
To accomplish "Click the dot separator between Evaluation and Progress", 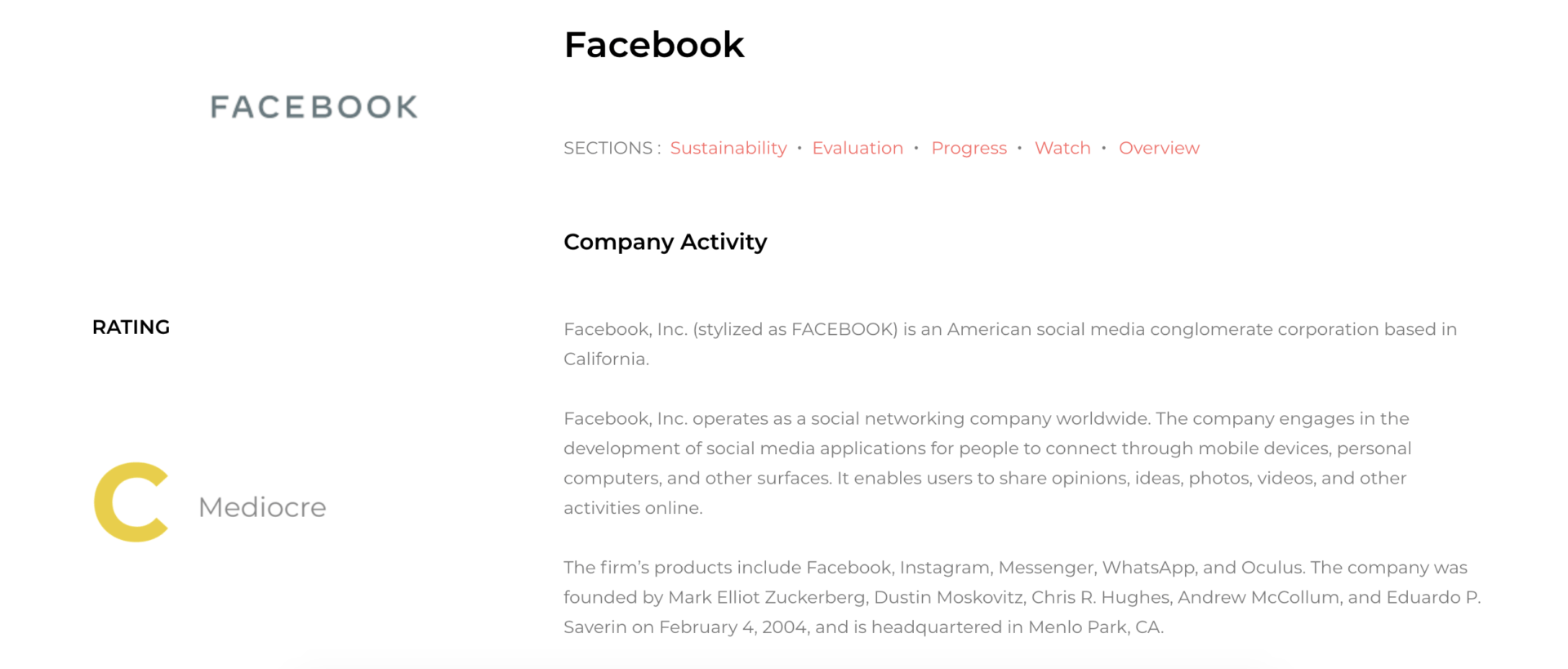I will point(916,148).
